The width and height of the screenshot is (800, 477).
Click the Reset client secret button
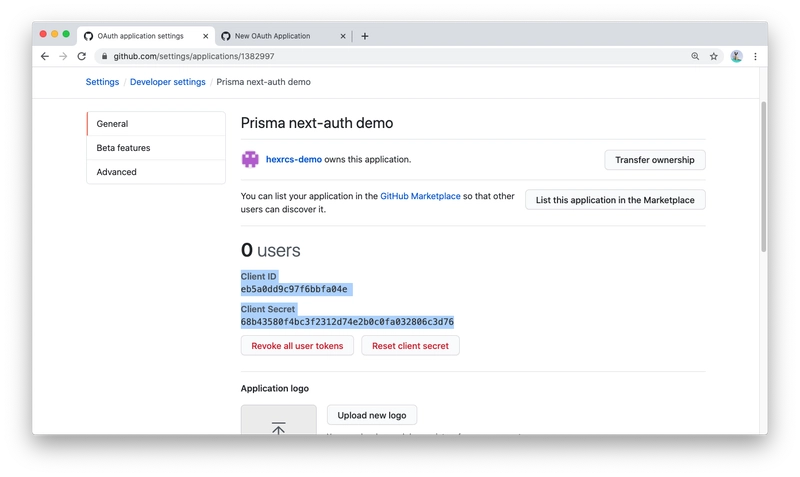tap(410, 346)
